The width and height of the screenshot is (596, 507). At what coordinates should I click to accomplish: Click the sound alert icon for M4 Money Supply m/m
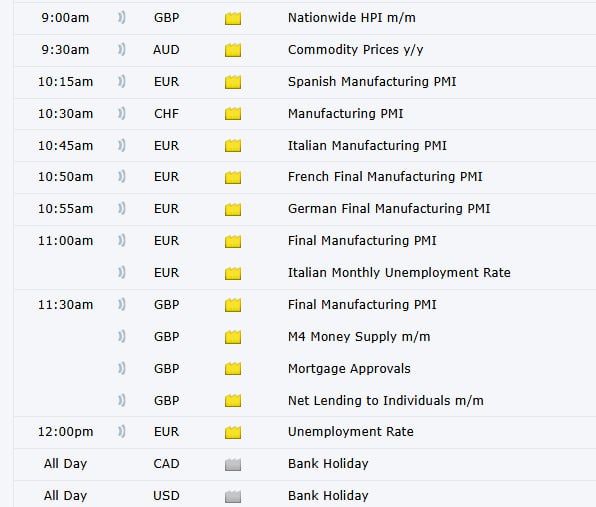coord(121,336)
